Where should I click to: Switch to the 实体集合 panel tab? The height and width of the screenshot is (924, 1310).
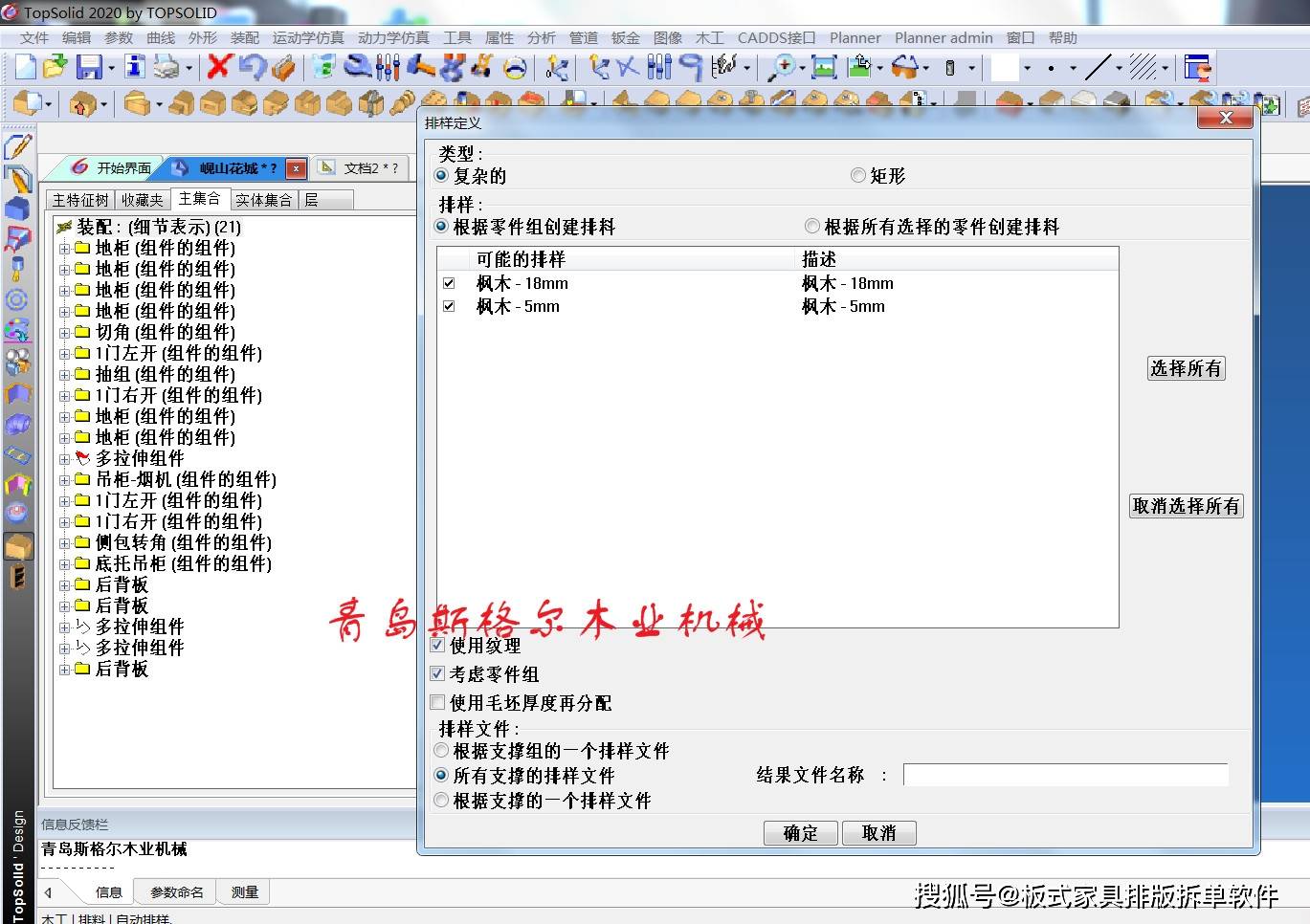[x=264, y=200]
